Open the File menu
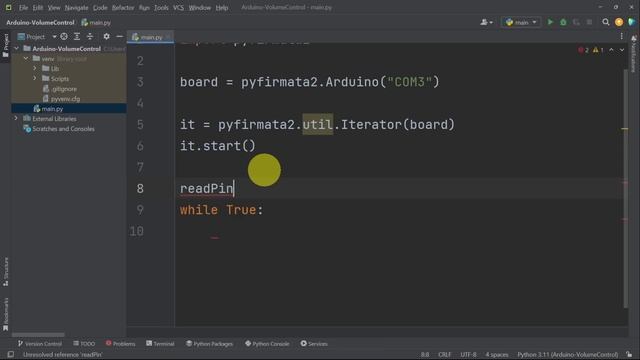 (23, 7)
